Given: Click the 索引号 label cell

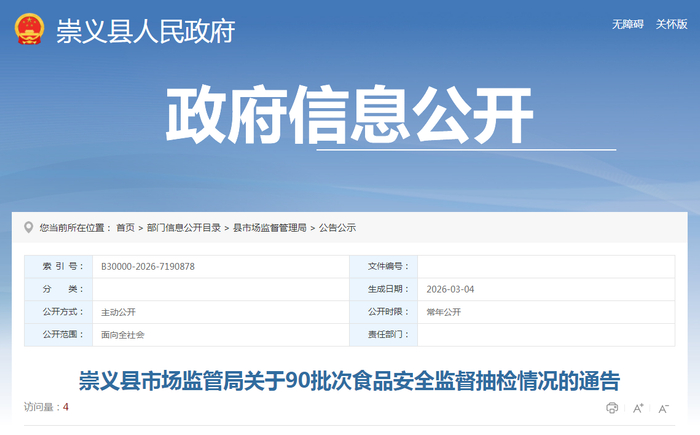Looking at the screenshot, I should point(58,267).
